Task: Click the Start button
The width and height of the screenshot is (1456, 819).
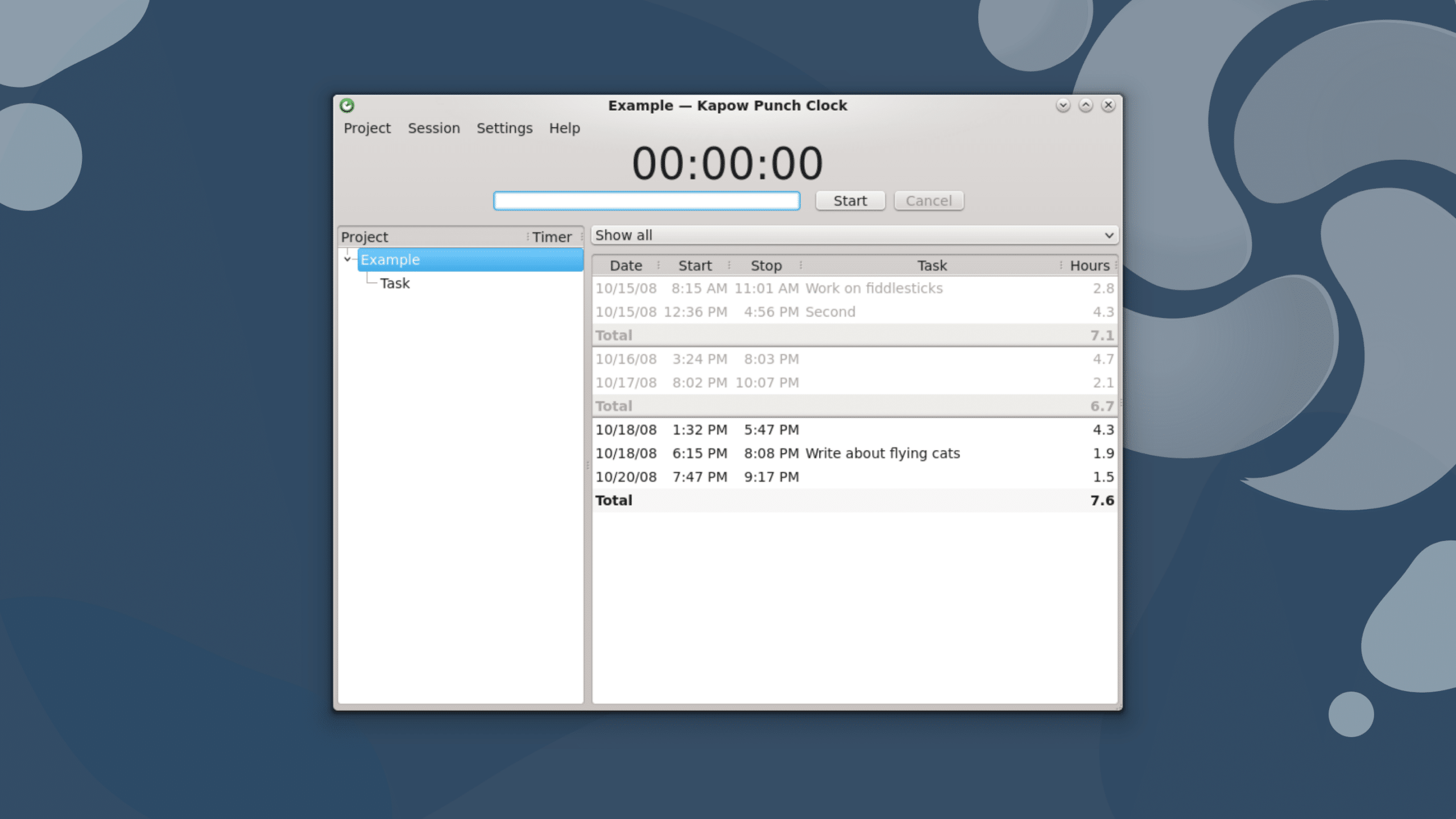Action: pos(850,201)
